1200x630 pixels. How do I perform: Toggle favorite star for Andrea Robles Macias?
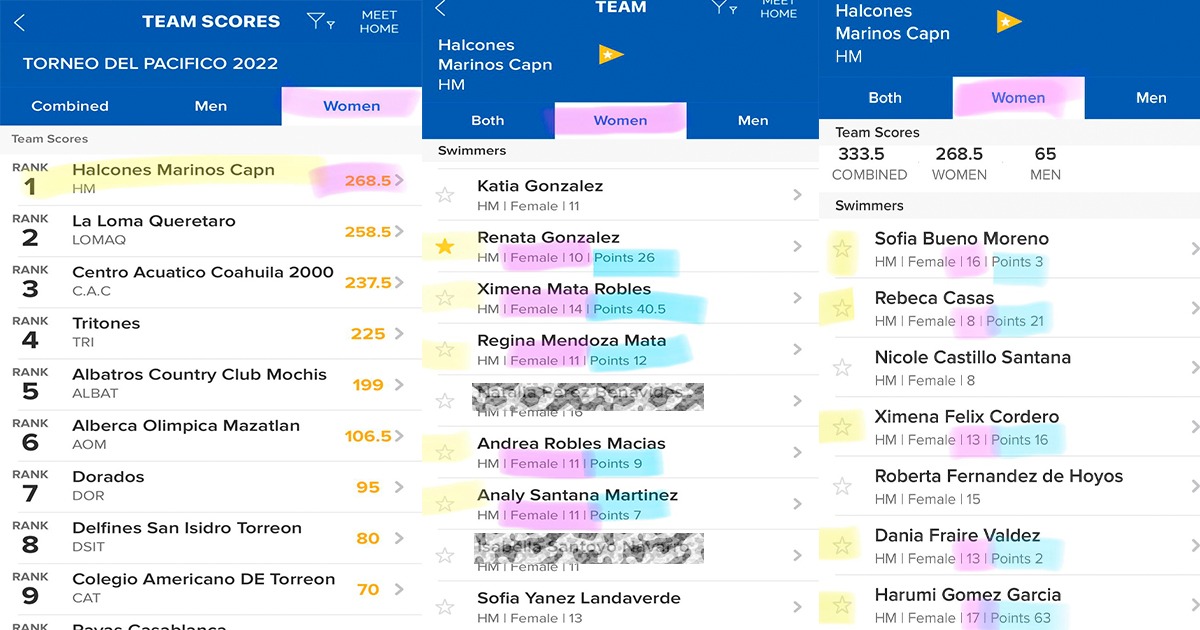coord(445,452)
